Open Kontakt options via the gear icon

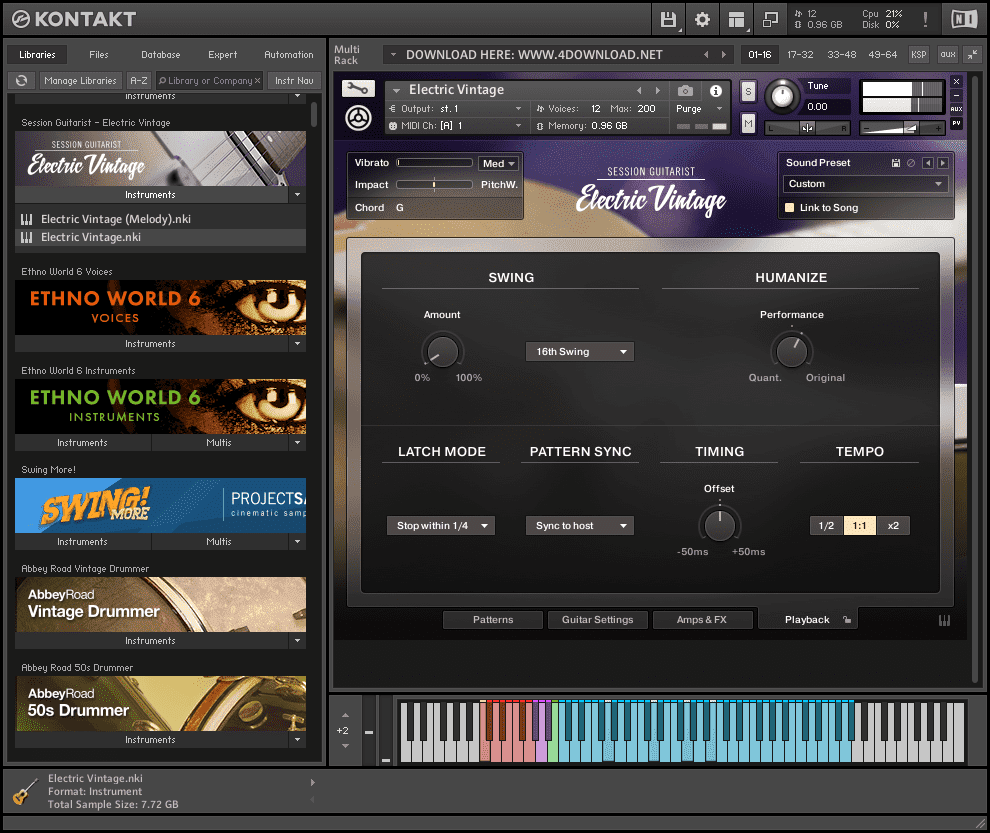(x=701, y=18)
